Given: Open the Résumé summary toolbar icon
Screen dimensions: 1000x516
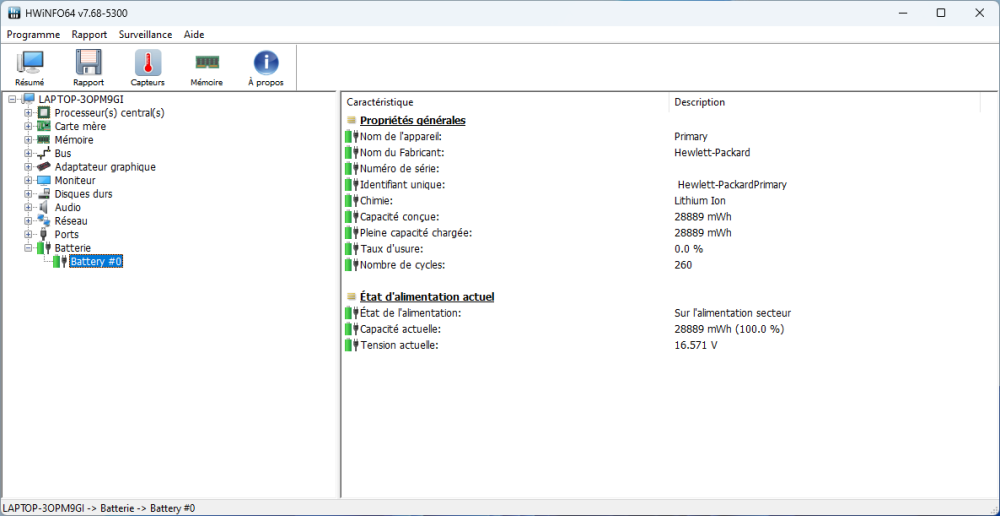Looking at the screenshot, I should tap(29, 63).
